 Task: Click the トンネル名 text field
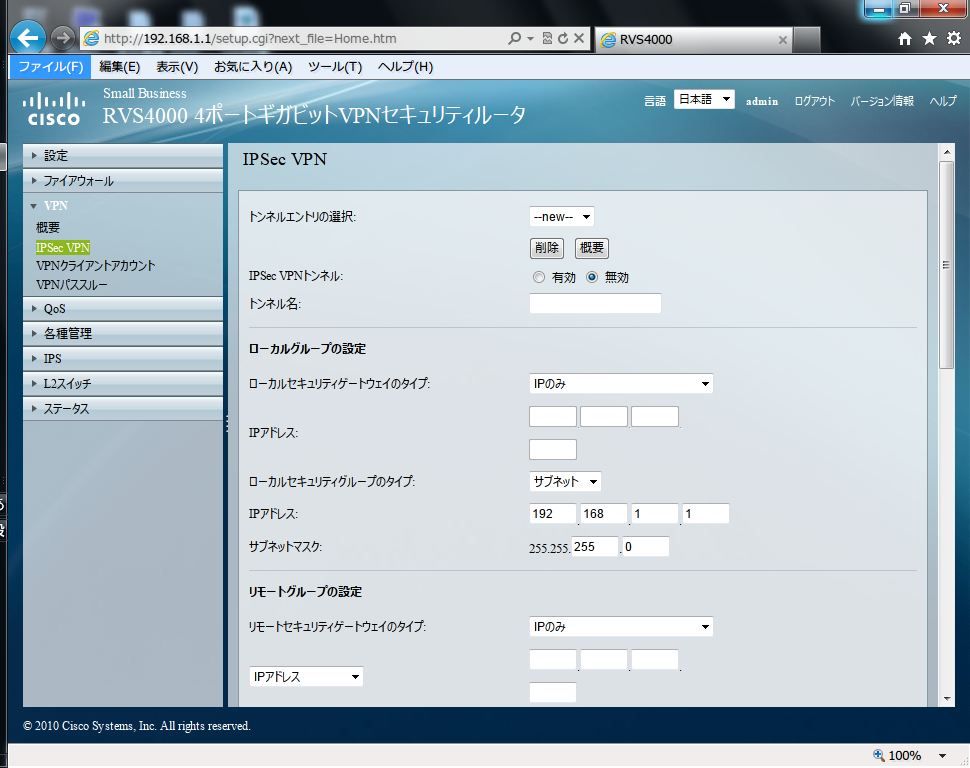click(595, 304)
